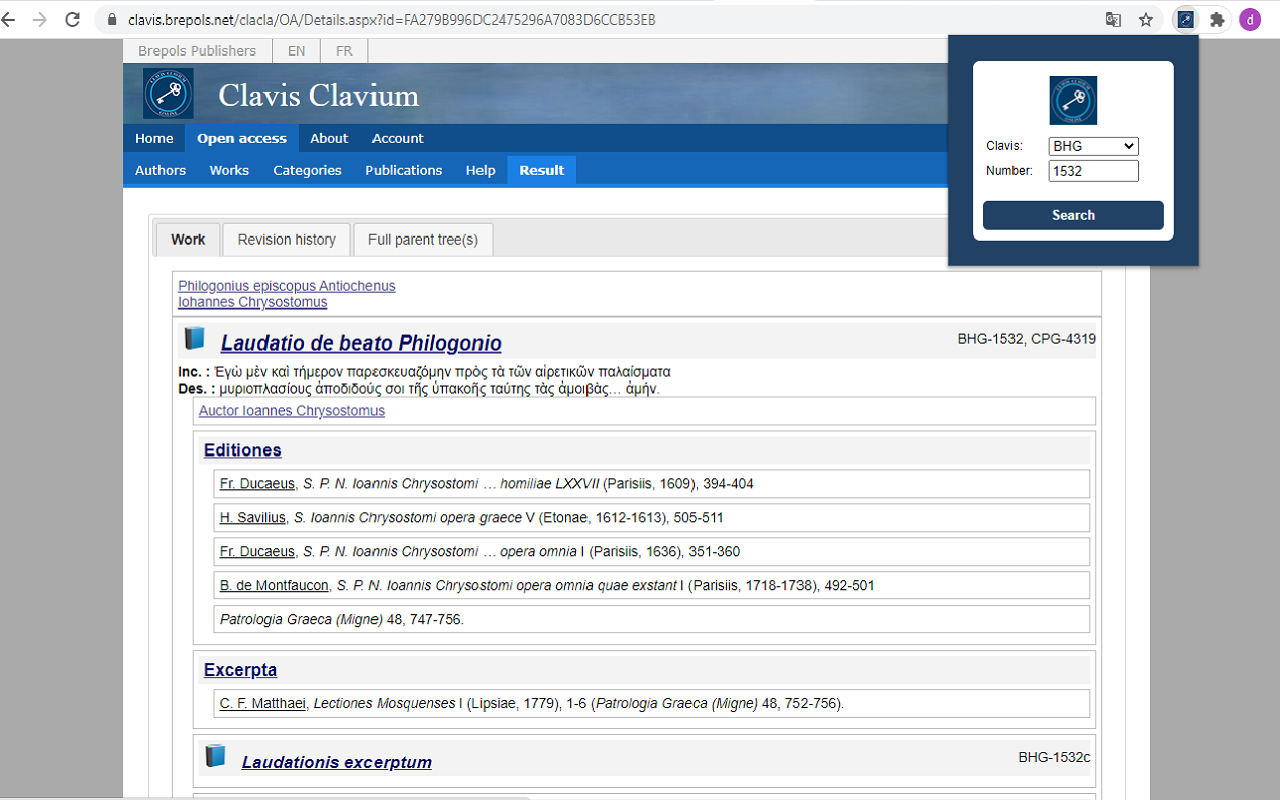Click the Brepols Publishers link

pyautogui.click(x=197, y=50)
